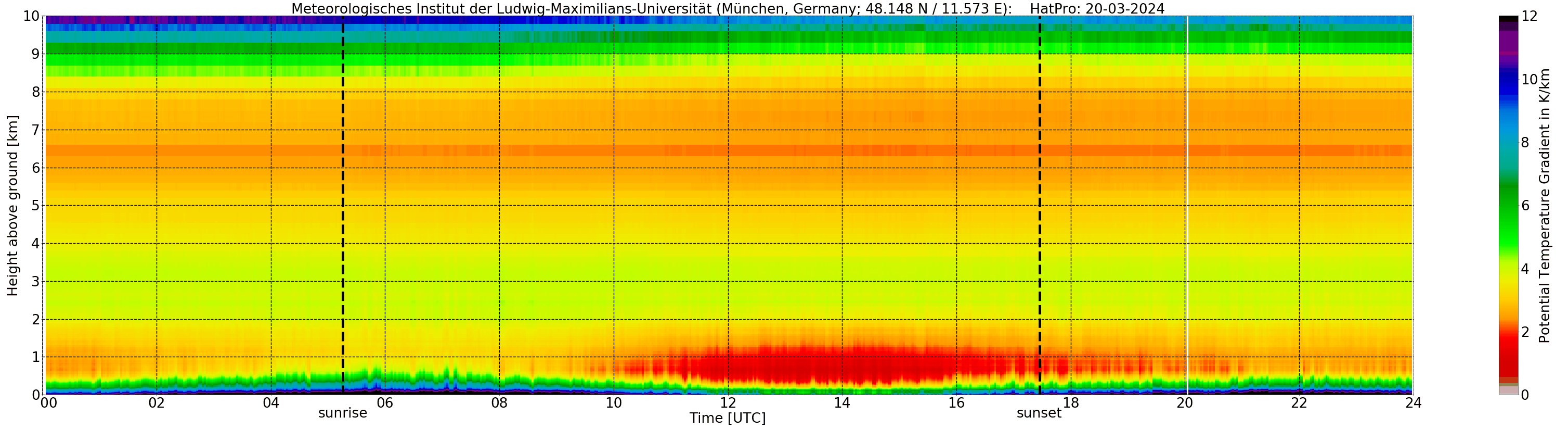Click the x-axis tick label '18'
This screenshot has height=429, width=1568.
pos(1071,403)
